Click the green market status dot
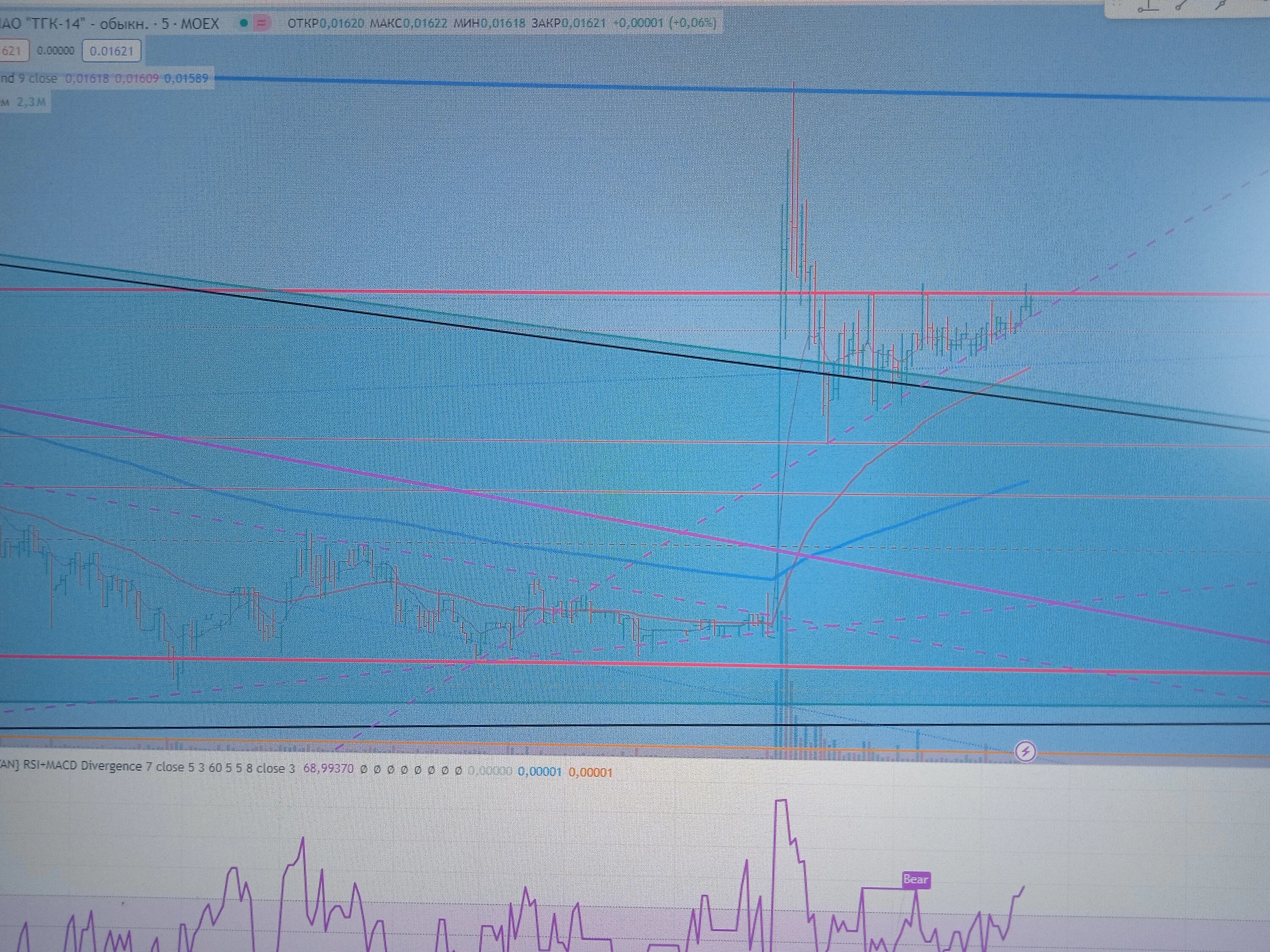The width and height of the screenshot is (1270, 952). tap(244, 24)
